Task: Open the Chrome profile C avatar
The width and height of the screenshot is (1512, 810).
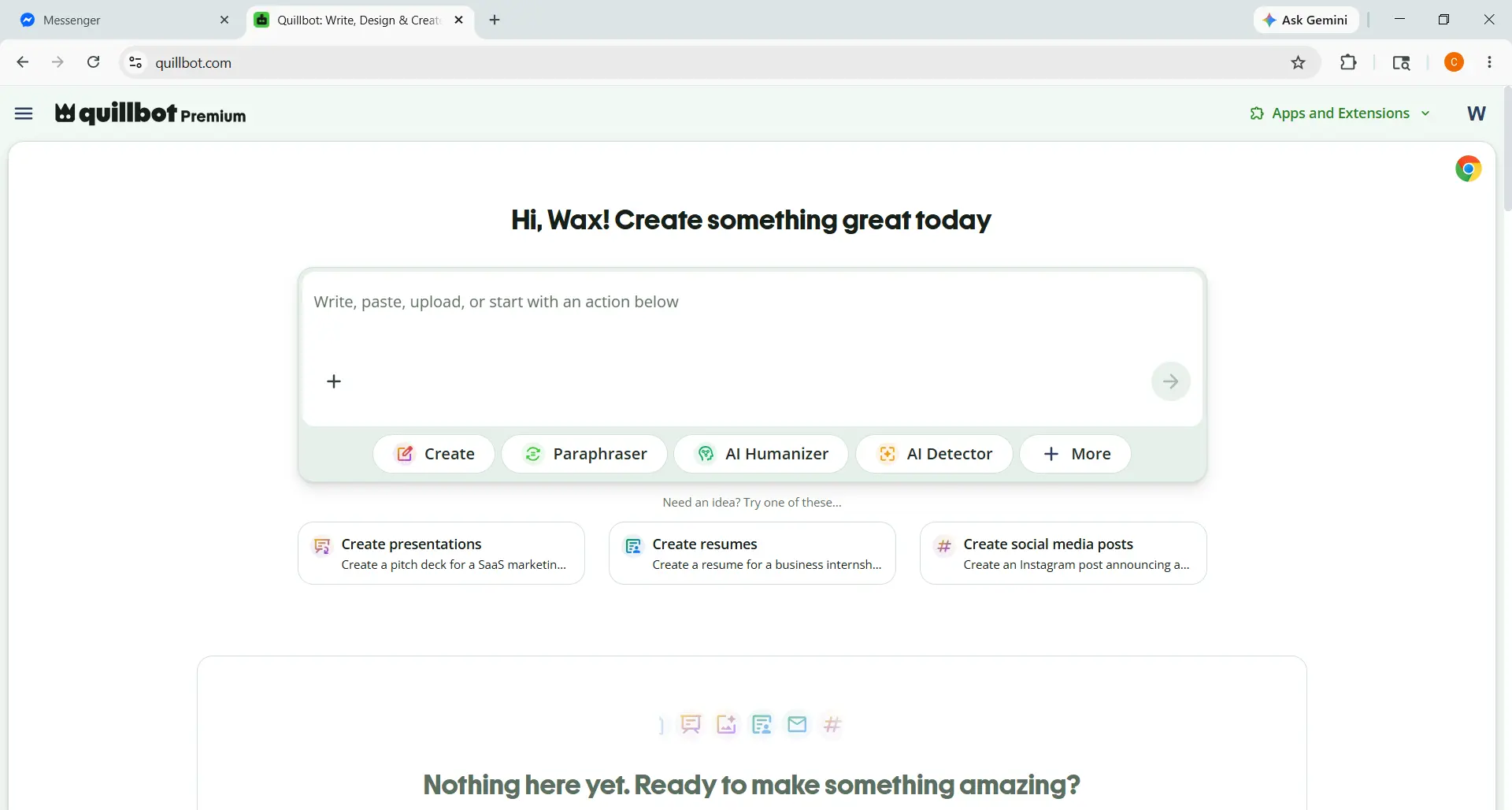Action: tap(1455, 62)
